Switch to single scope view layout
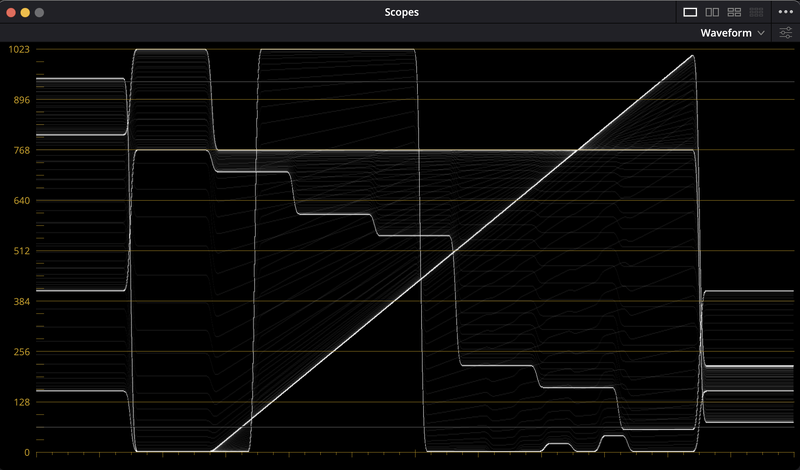Screen dimensions: 800x470 coord(690,12)
